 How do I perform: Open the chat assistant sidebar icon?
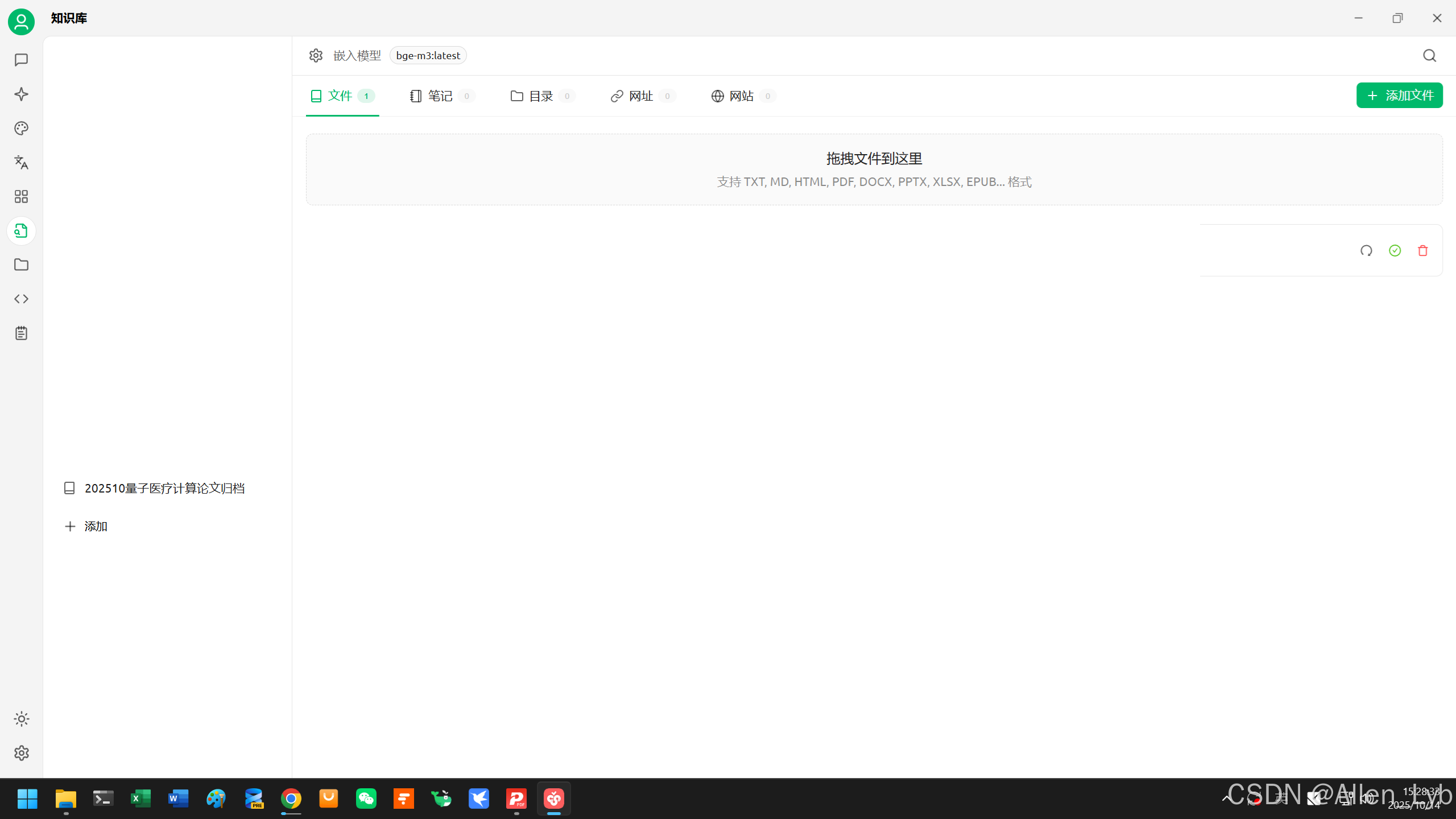[x=21, y=60]
